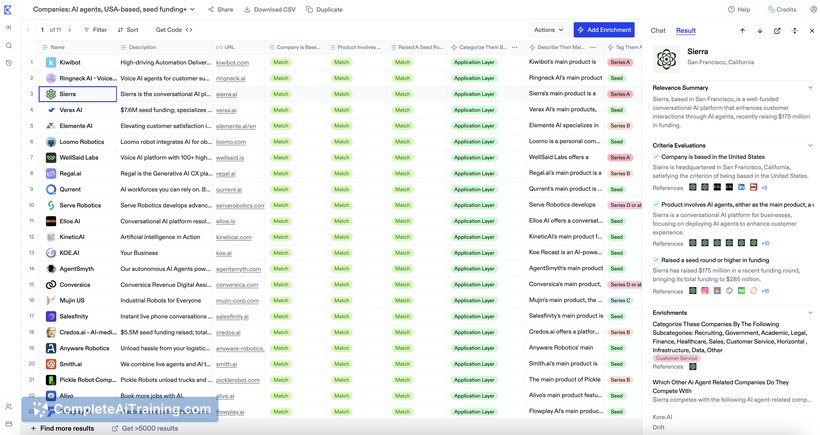
Task: Open history icon in the left sidebar
Action: pos(8,63)
